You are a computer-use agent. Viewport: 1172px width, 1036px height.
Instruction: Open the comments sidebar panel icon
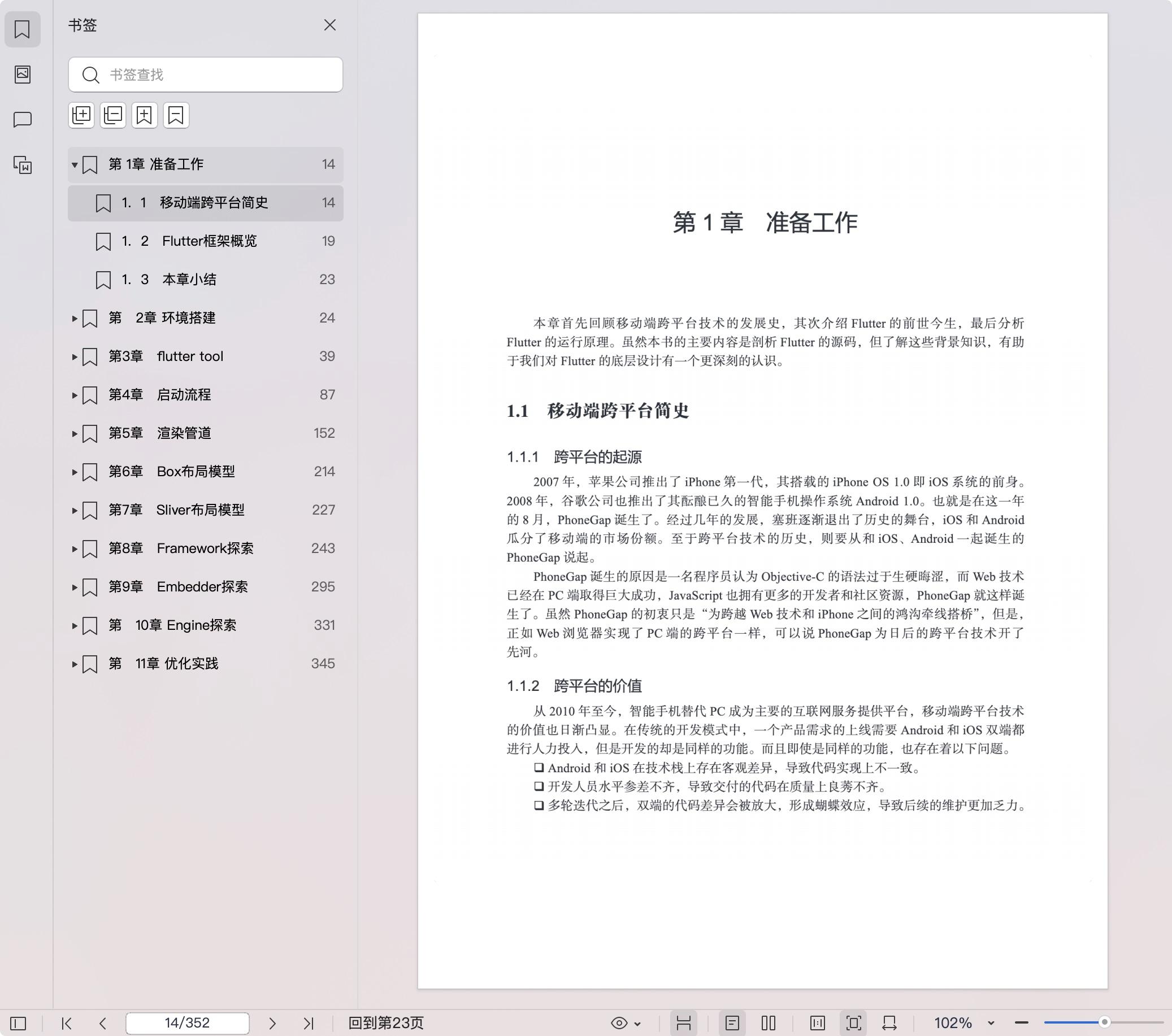[x=23, y=120]
